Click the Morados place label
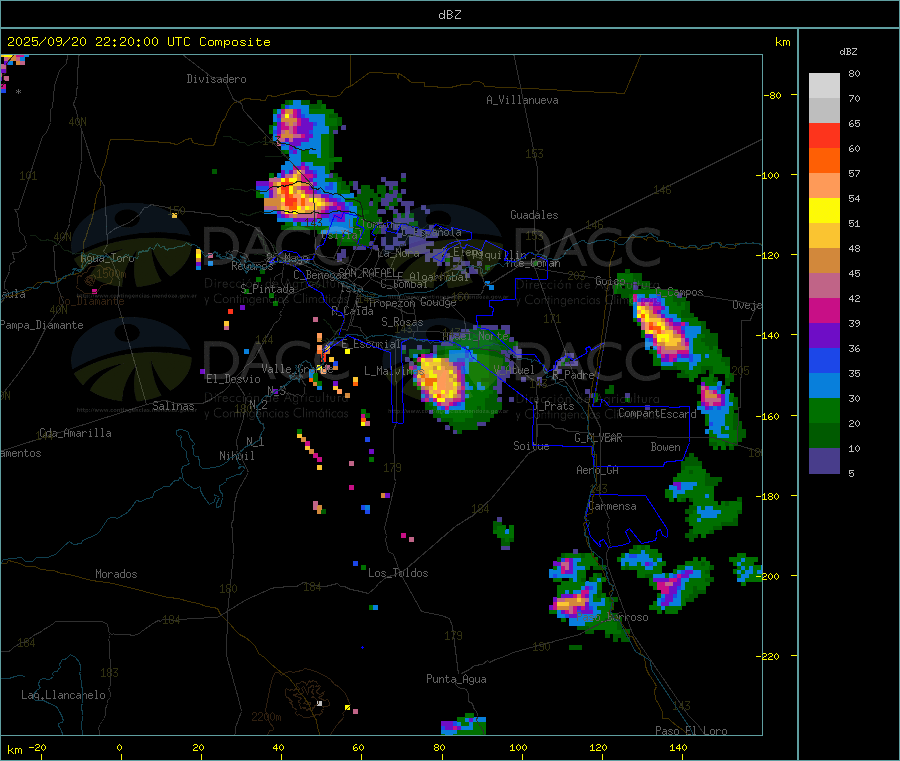Image resolution: width=900 pixels, height=761 pixels. click(x=117, y=574)
